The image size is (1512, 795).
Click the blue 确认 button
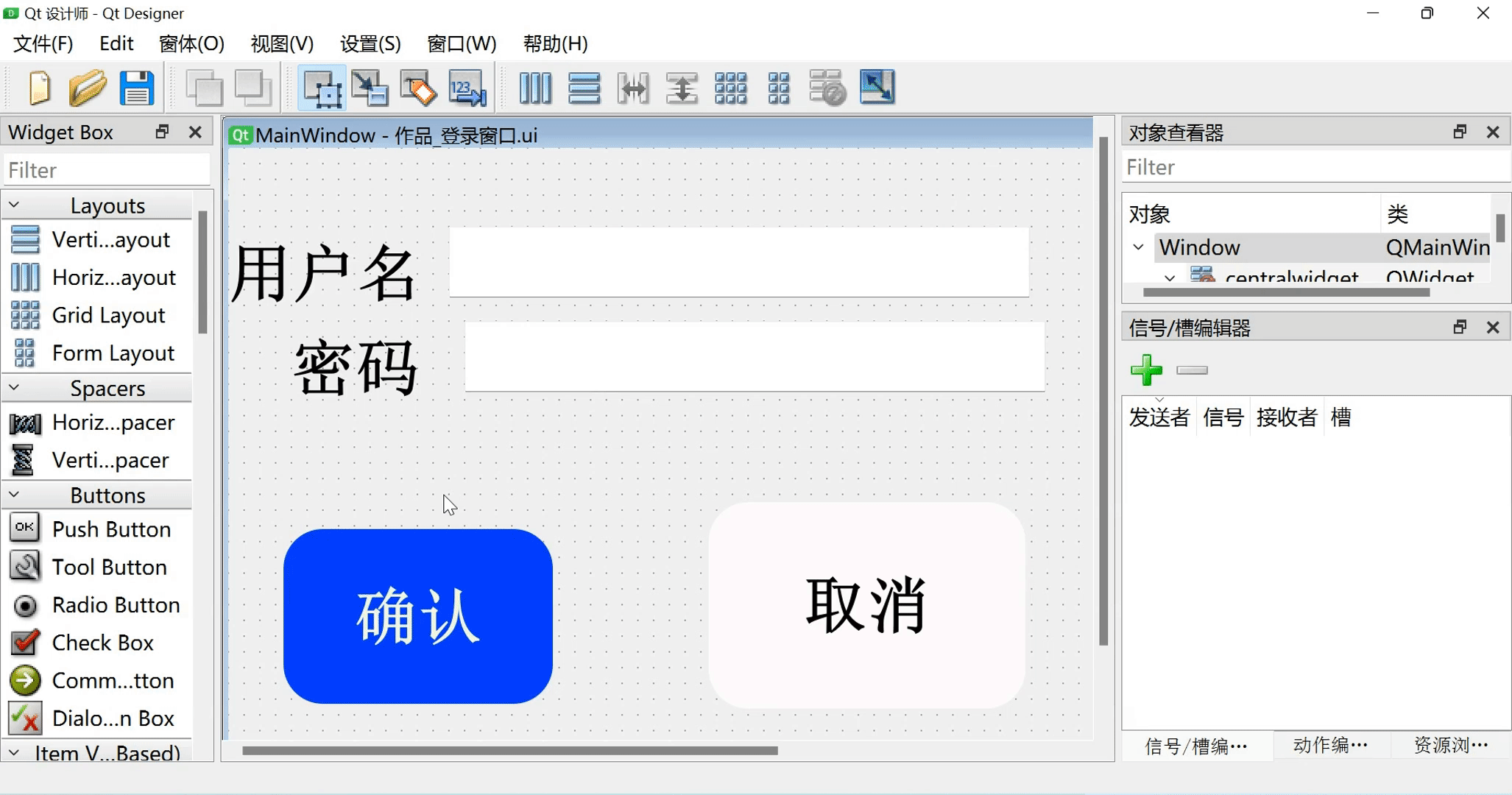[x=417, y=616]
